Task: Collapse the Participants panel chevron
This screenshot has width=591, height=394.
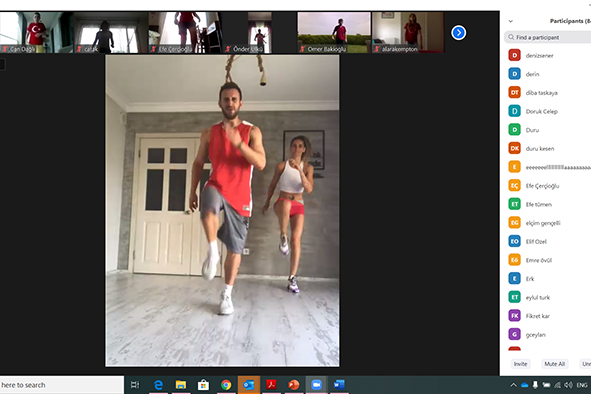Action: [x=511, y=21]
